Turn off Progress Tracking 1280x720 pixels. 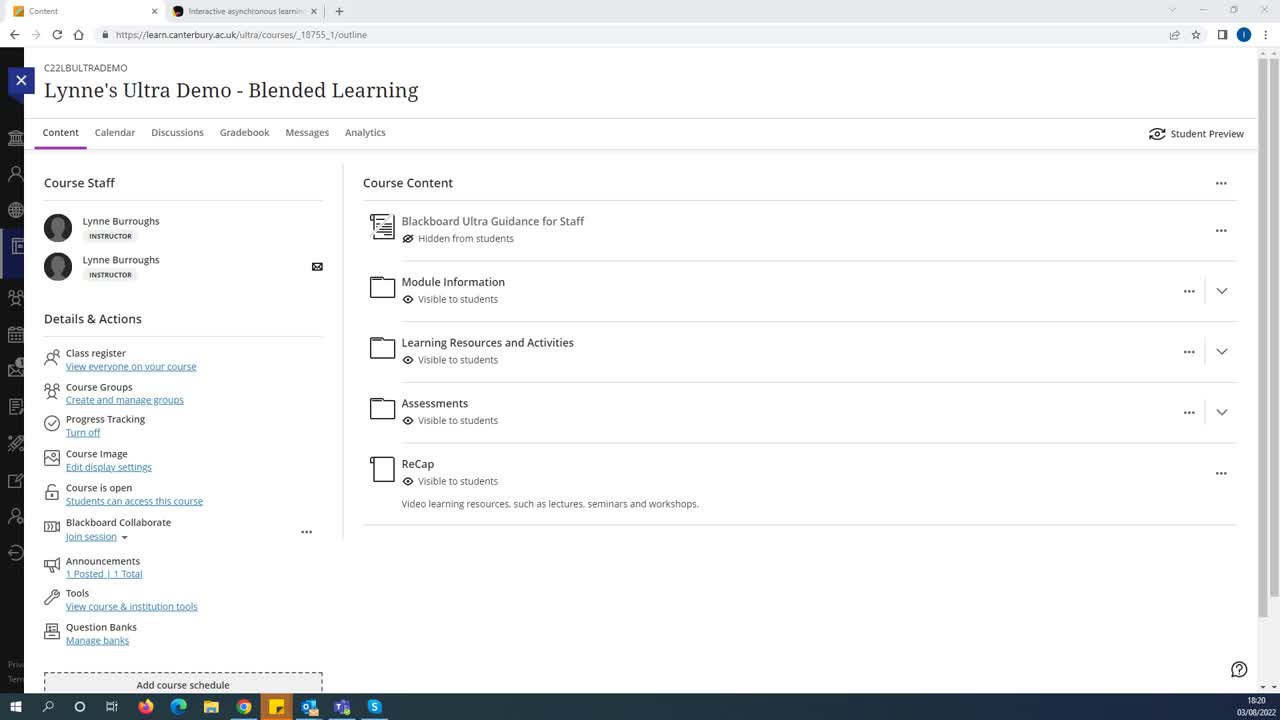pyautogui.click(x=83, y=433)
